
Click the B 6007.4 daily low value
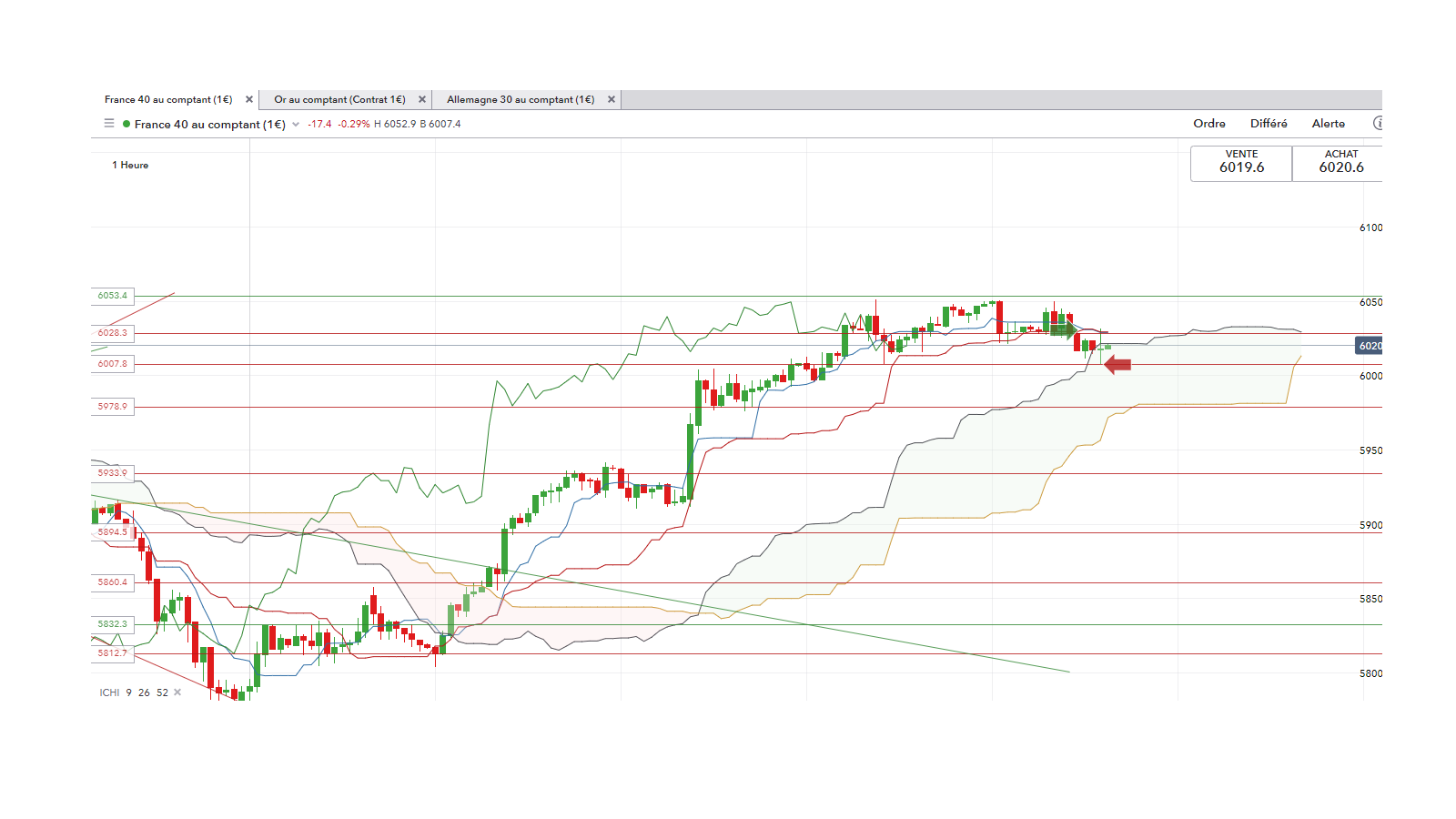[x=440, y=125]
